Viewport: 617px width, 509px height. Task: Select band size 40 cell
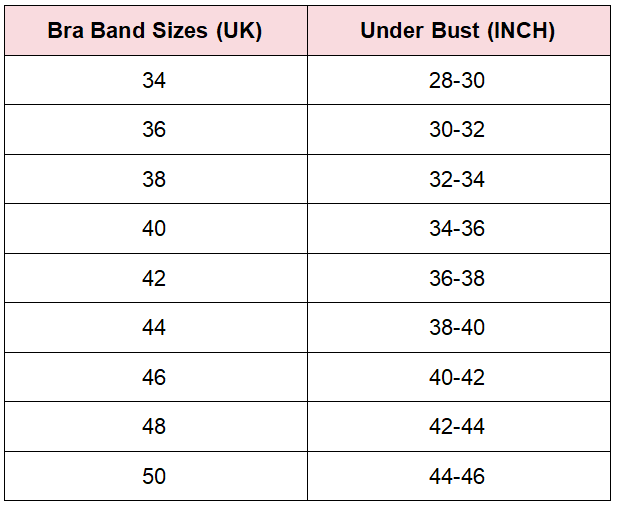point(156,229)
